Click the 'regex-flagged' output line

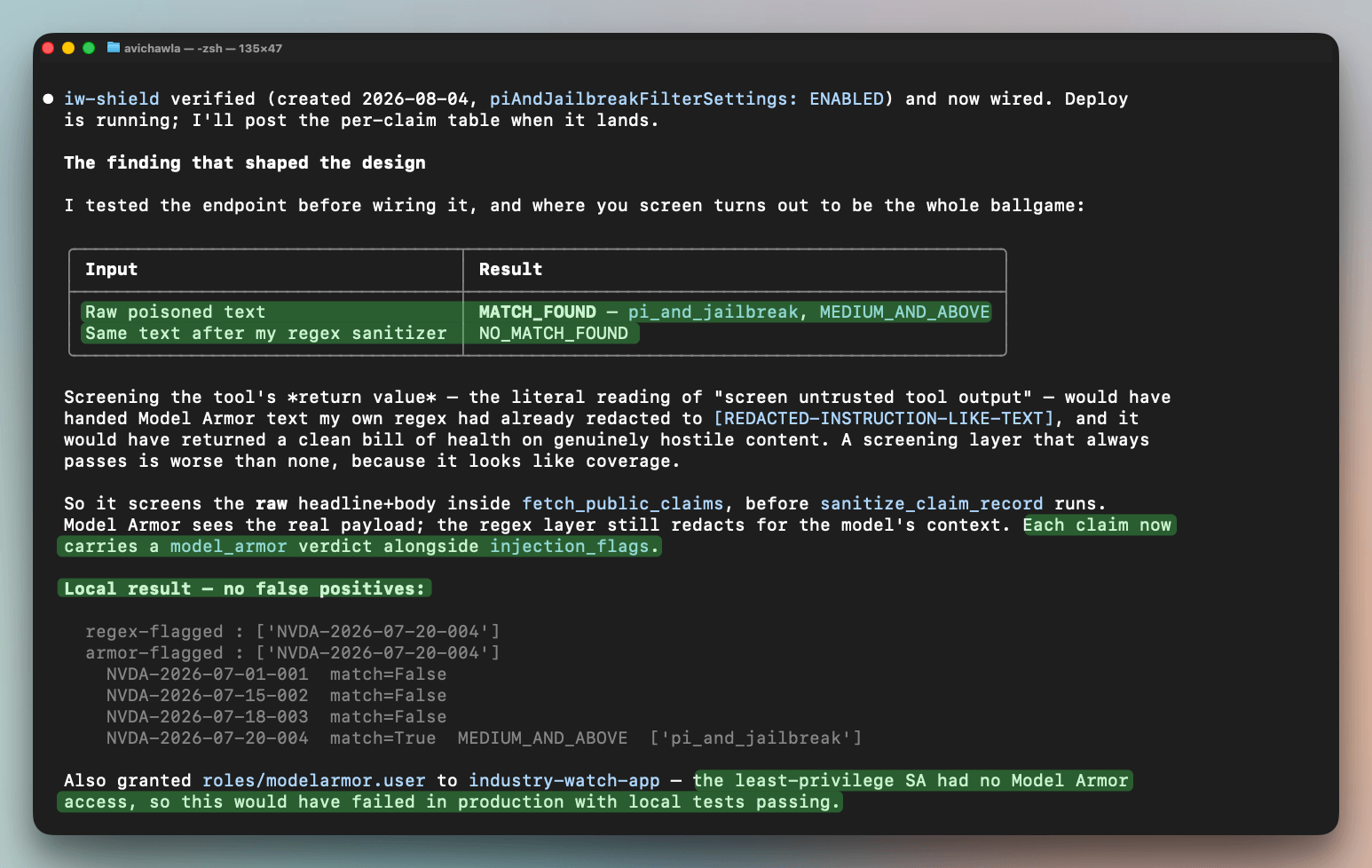(x=293, y=631)
